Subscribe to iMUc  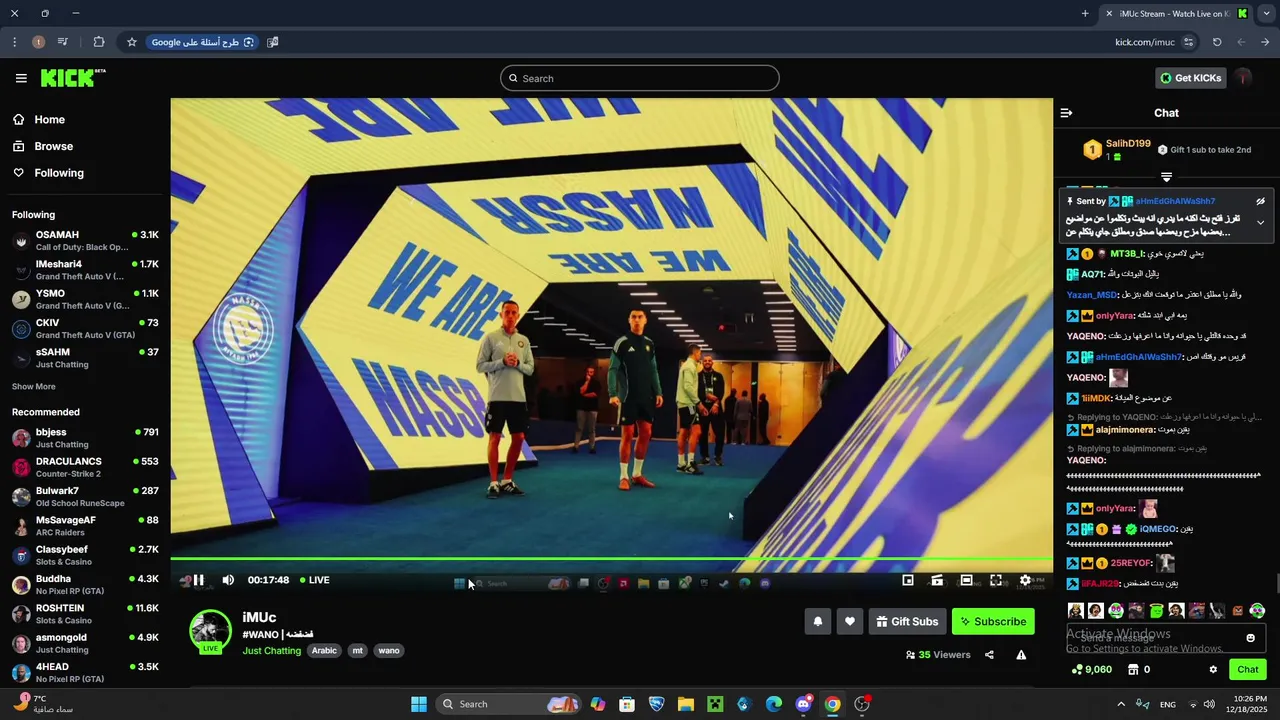pyautogui.click(x=993, y=622)
